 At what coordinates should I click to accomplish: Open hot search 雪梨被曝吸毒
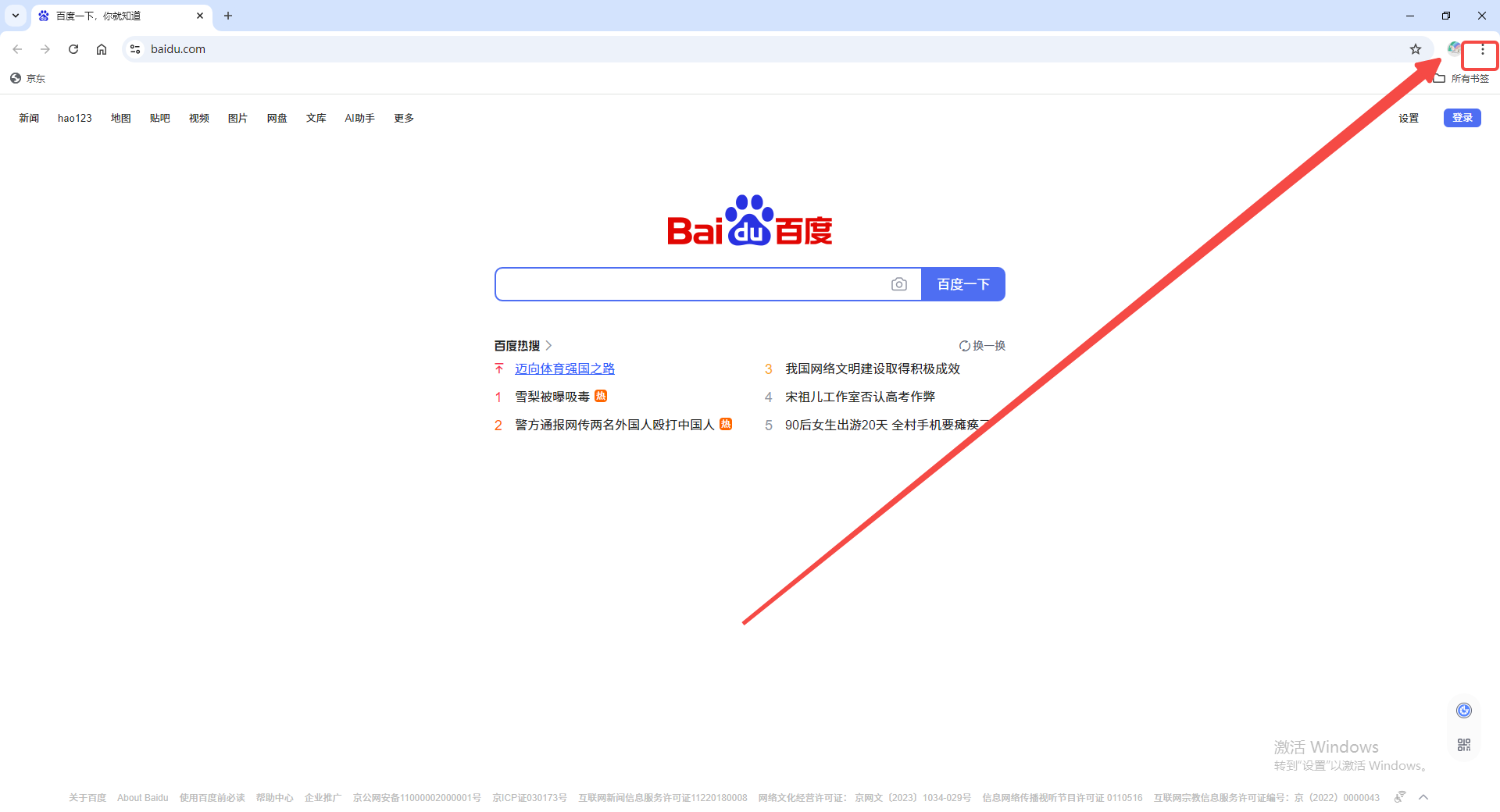552,397
